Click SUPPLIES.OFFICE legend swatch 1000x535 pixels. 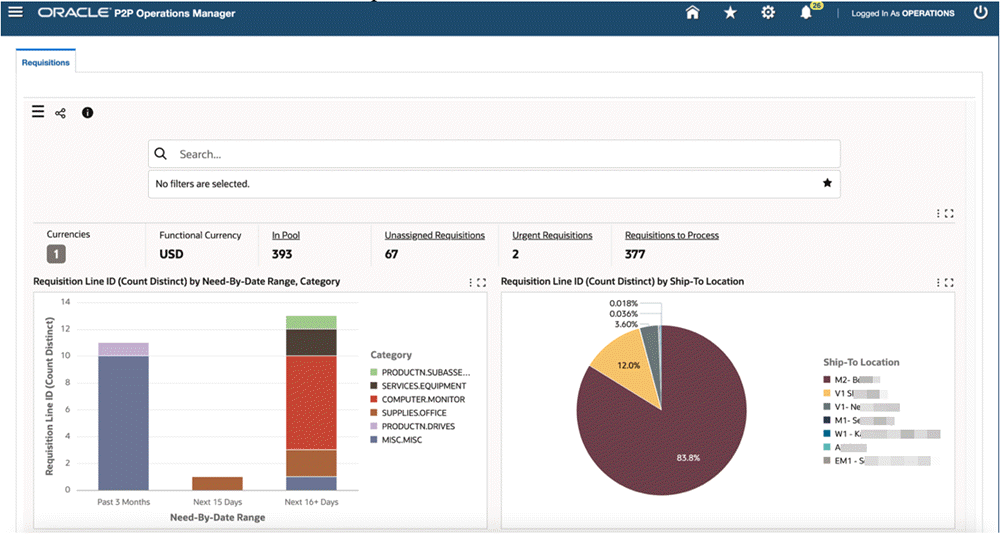tap(374, 413)
